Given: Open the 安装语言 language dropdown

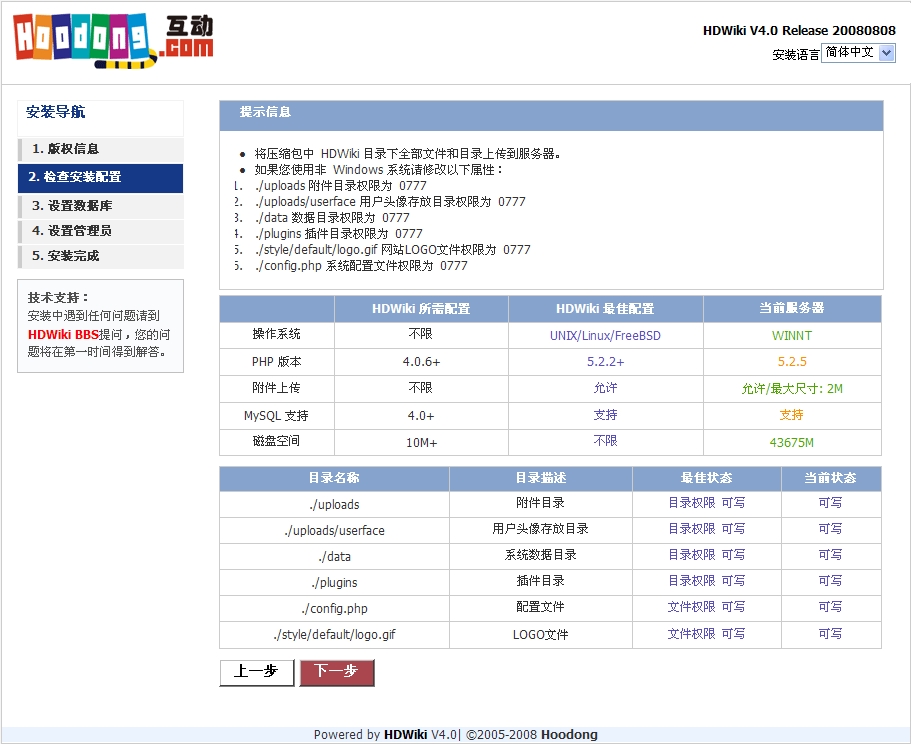Looking at the screenshot, I should 858,53.
